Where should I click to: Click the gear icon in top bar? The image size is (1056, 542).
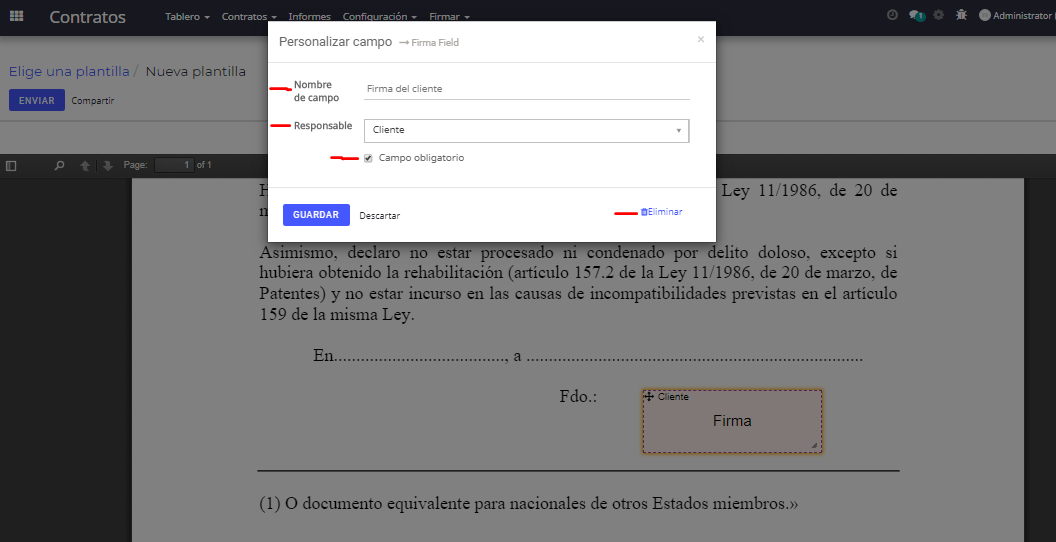click(939, 15)
